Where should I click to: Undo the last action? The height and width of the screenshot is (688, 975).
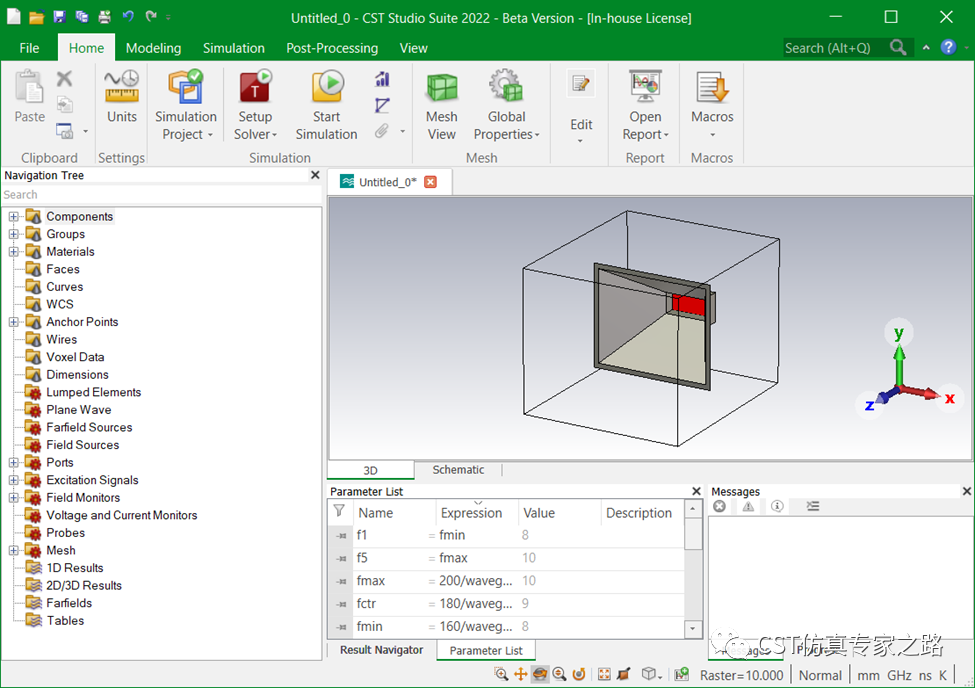click(x=128, y=17)
